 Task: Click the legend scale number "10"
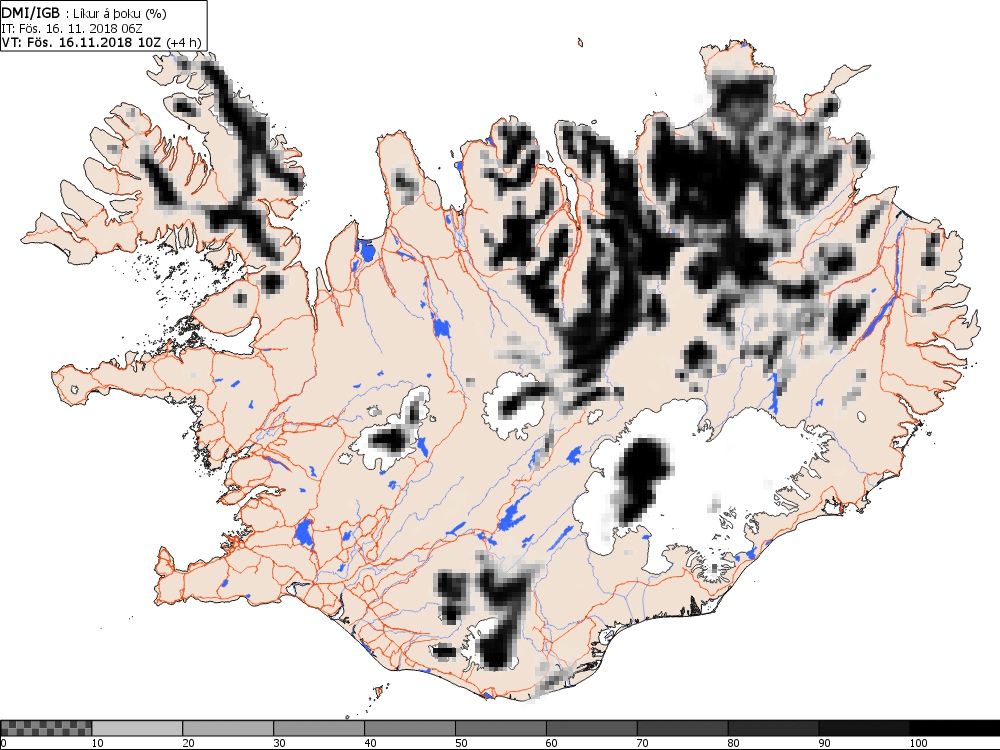tap(98, 743)
